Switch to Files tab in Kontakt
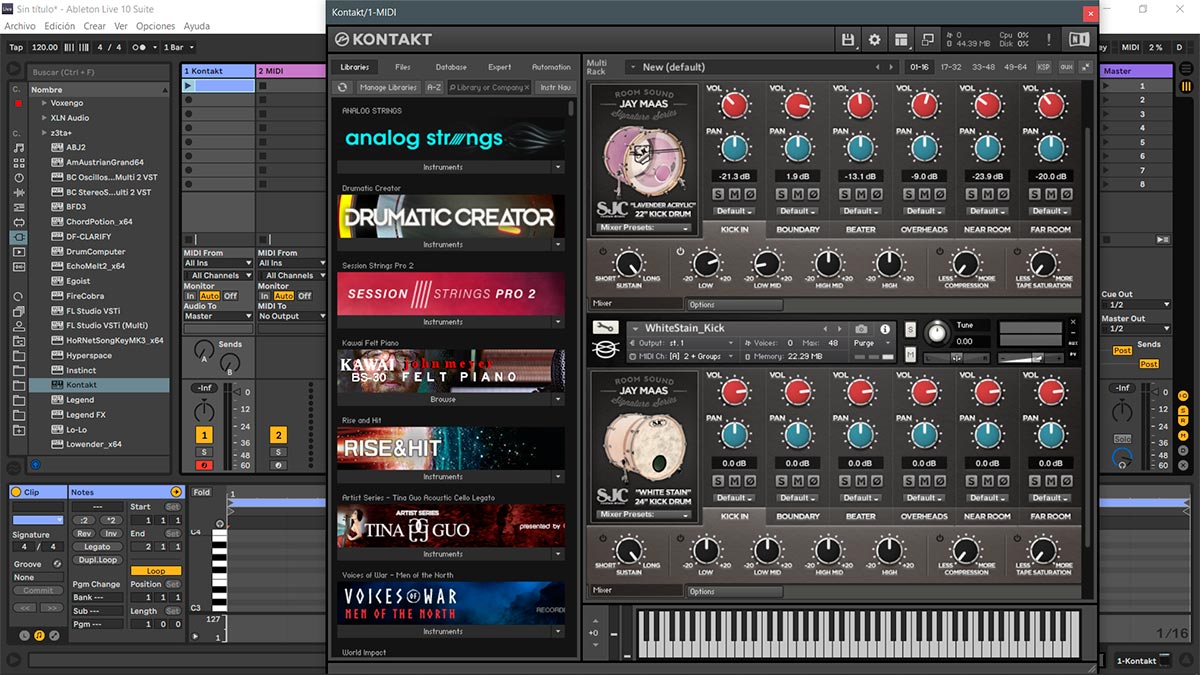Image resolution: width=1200 pixels, height=675 pixels. pos(403,67)
